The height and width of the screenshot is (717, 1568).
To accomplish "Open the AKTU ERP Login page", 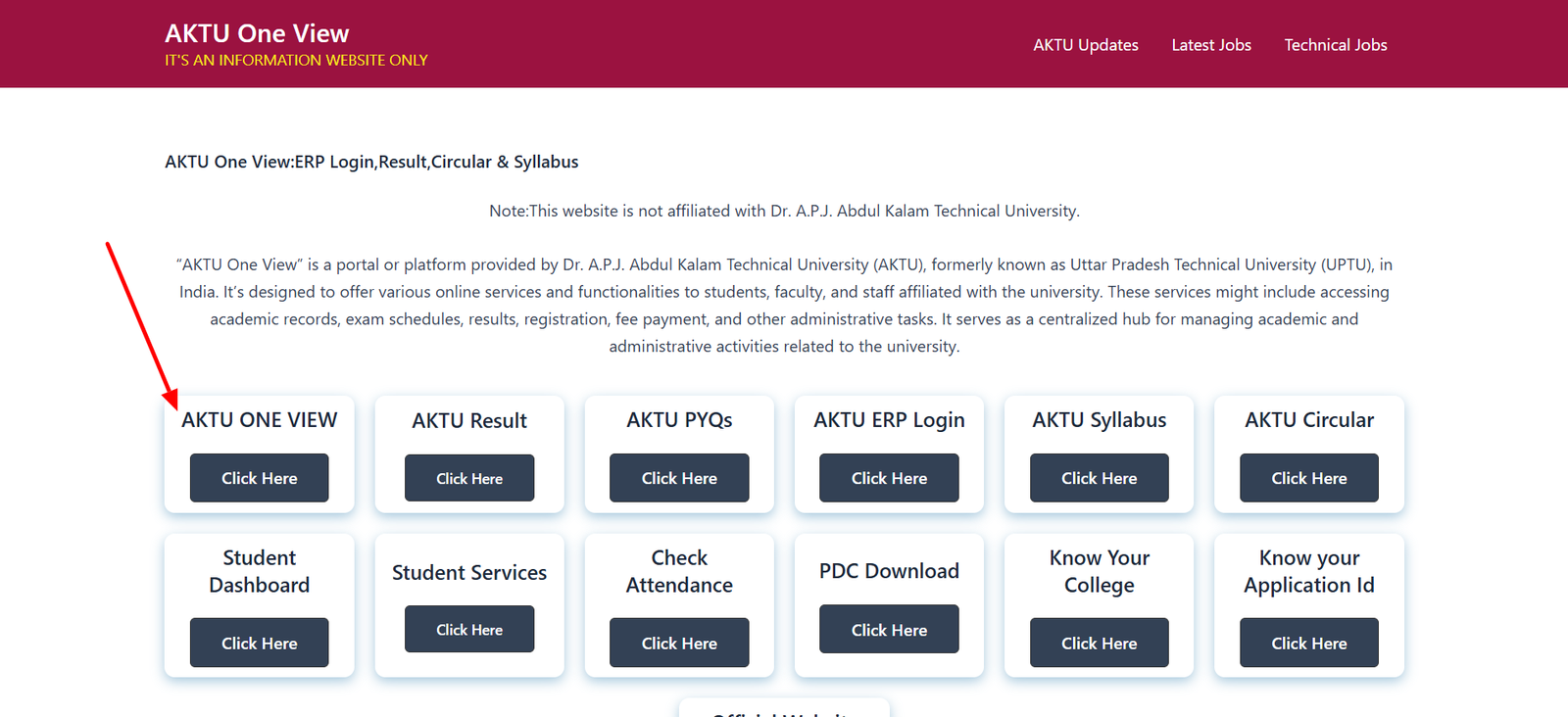I will [x=888, y=478].
